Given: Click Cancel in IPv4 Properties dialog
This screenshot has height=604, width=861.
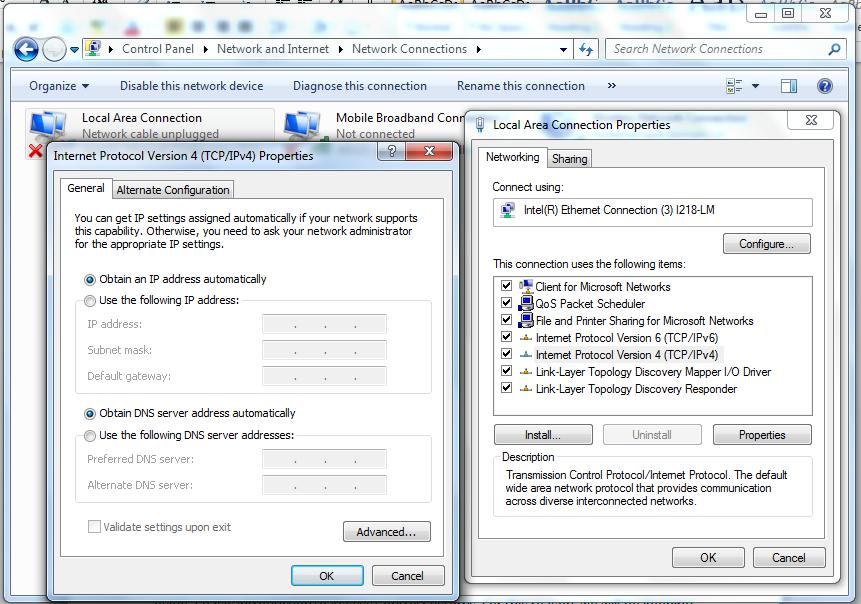Looking at the screenshot, I should pos(407,575).
